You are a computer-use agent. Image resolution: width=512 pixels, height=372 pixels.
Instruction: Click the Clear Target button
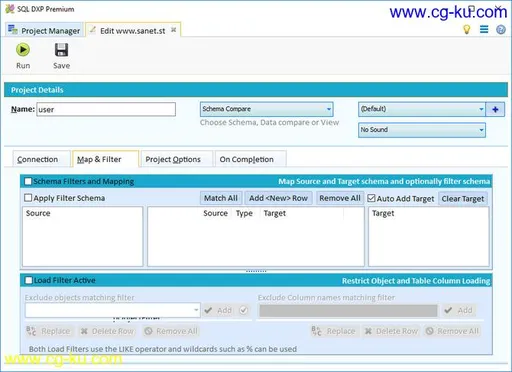[x=463, y=199]
